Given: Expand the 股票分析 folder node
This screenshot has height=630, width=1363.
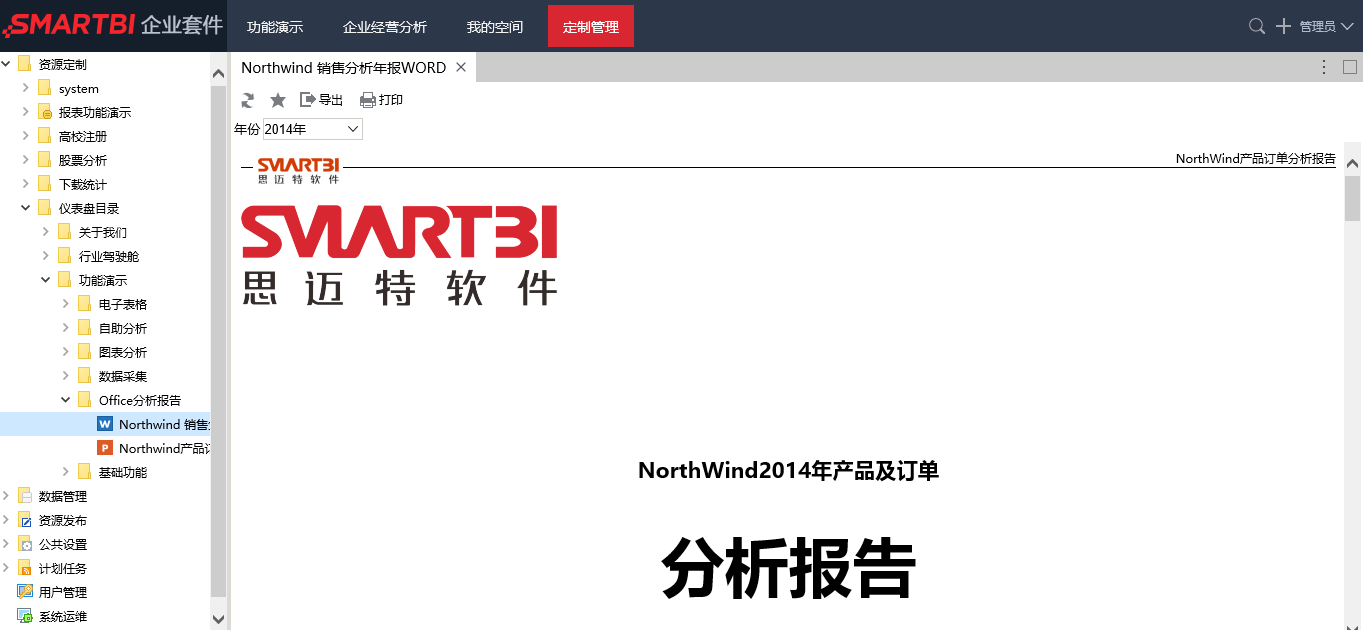Looking at the screenshot, I should tap(26, 160).
